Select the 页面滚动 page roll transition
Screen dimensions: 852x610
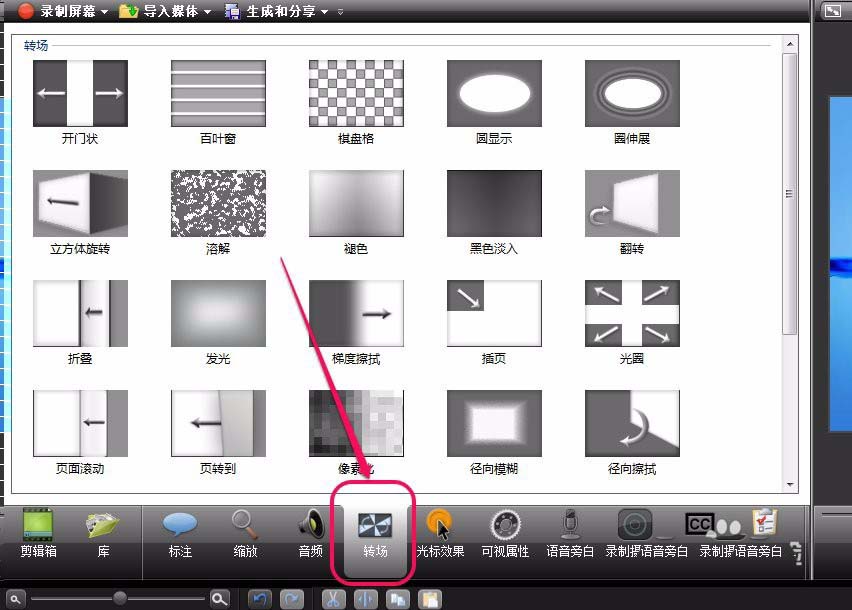click(x=80, y=423)
